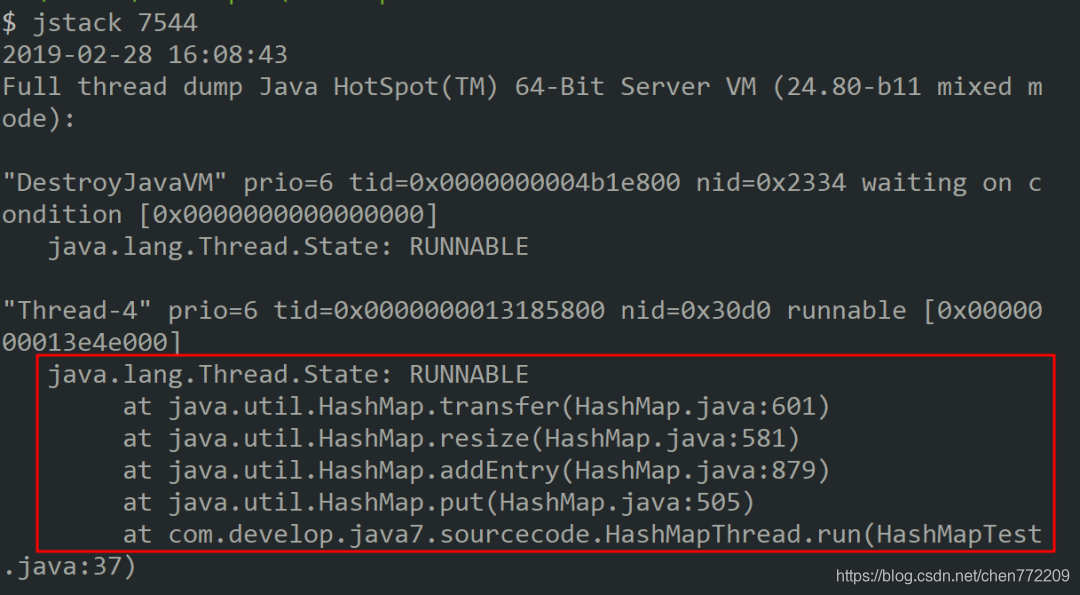The image size is (1080, 595).
Task: Click the '$ jstack 7544' command line
Action: click(100, 23)
